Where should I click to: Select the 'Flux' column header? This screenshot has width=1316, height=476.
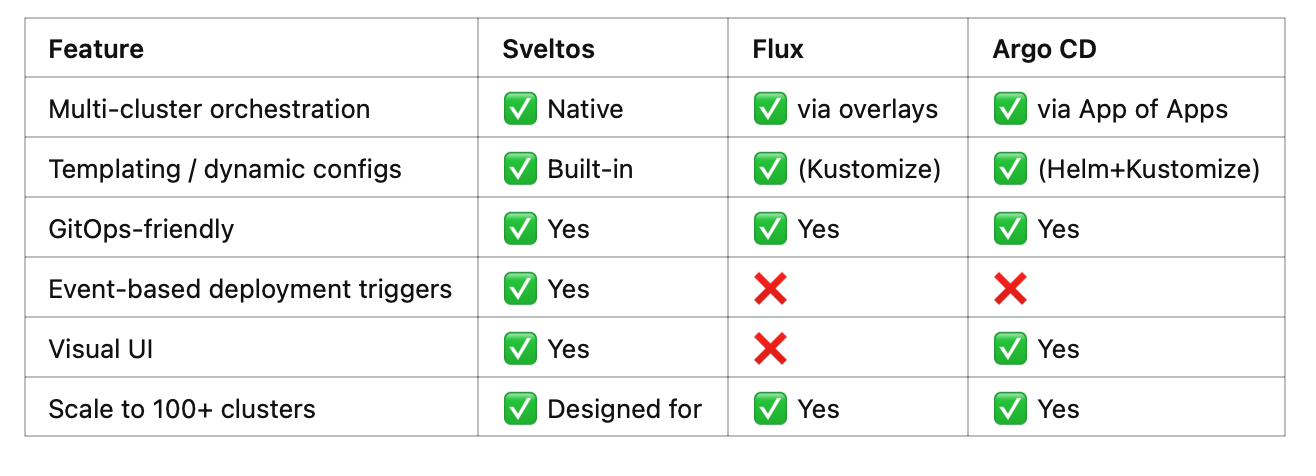pos(778,49)
